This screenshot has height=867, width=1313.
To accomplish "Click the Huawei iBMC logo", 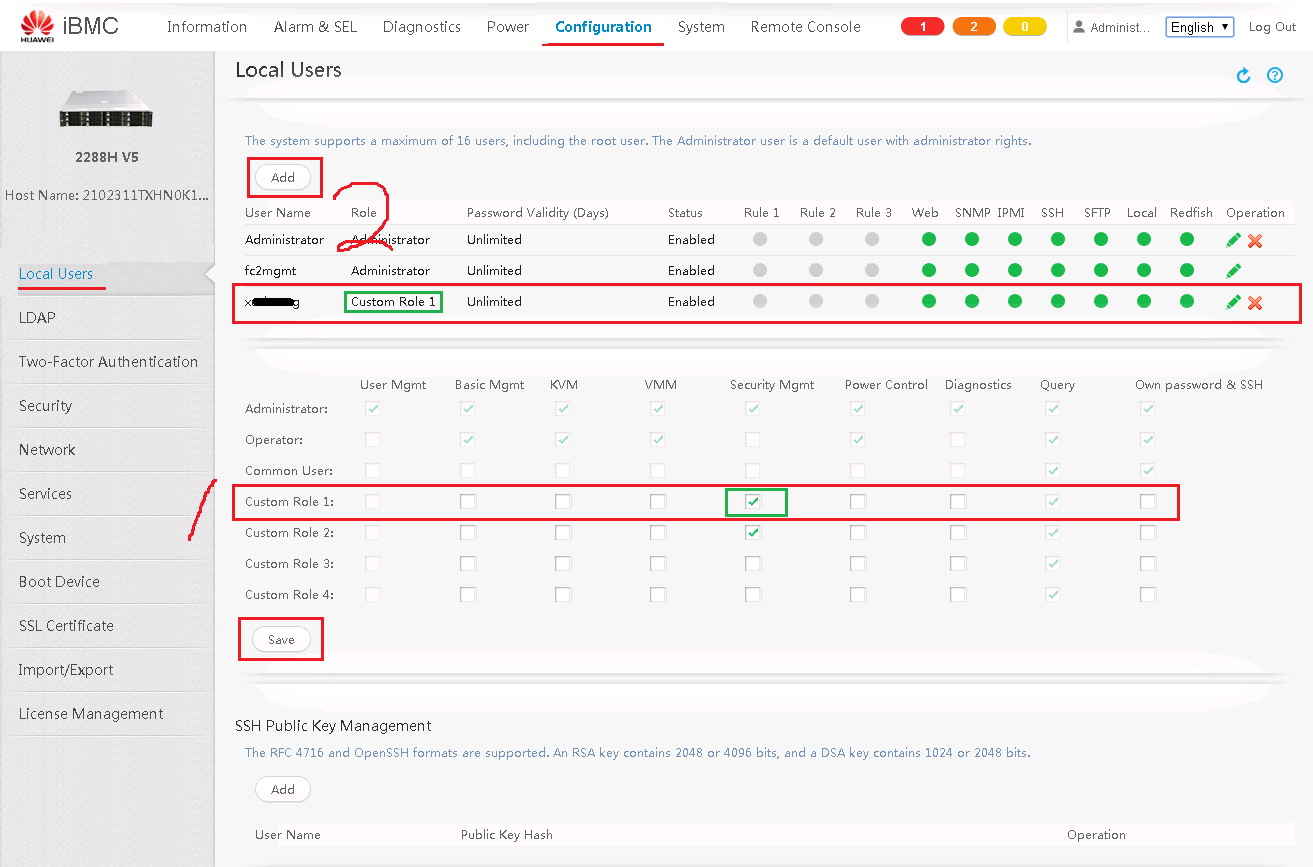I will click(x=70, y=26).
